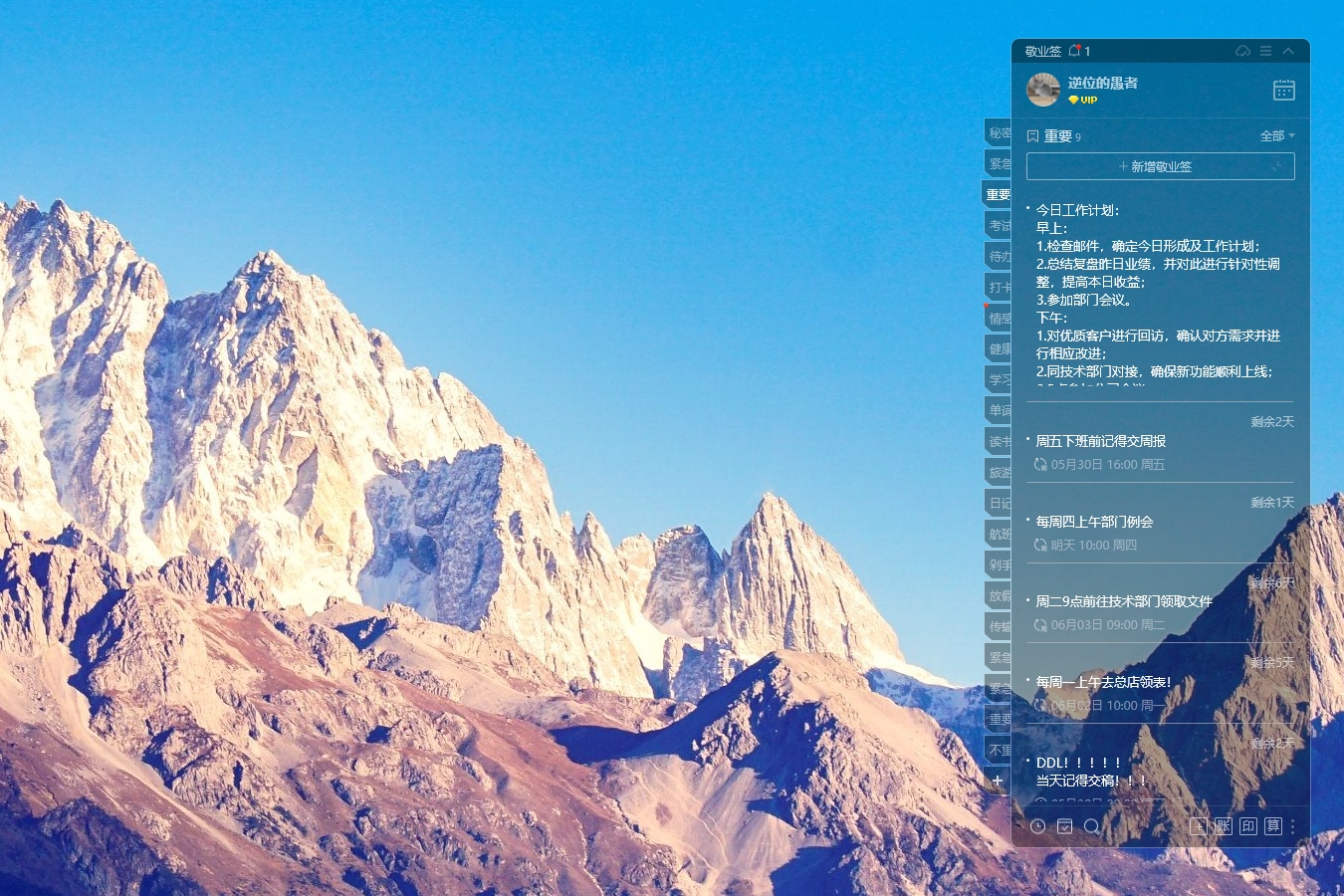Screen dimensions: 1344x896
Task: Open the notification bell in title bar
Action: (x=1074, y=51)
